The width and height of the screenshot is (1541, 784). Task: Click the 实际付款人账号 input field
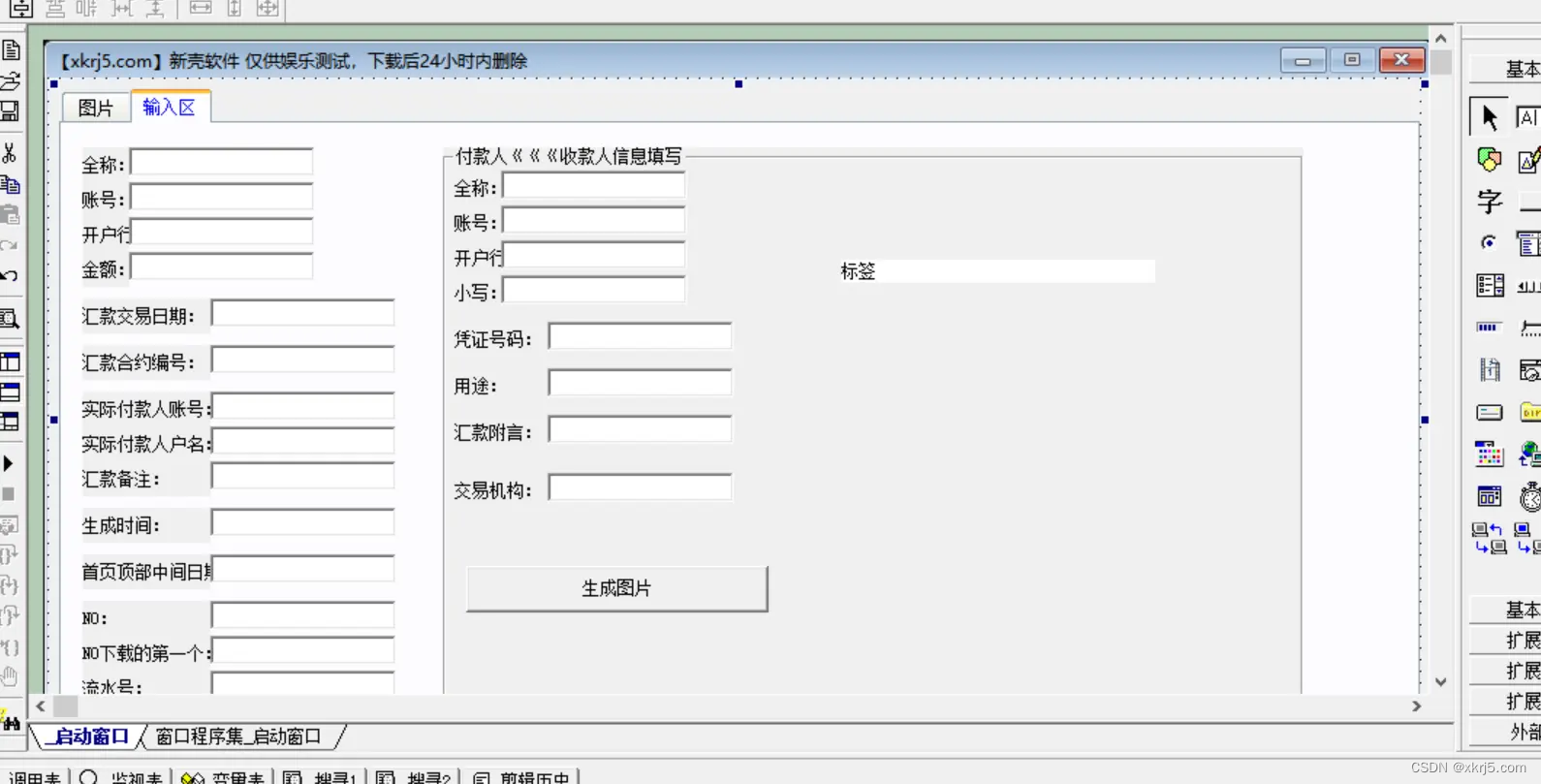coord(302,406)
